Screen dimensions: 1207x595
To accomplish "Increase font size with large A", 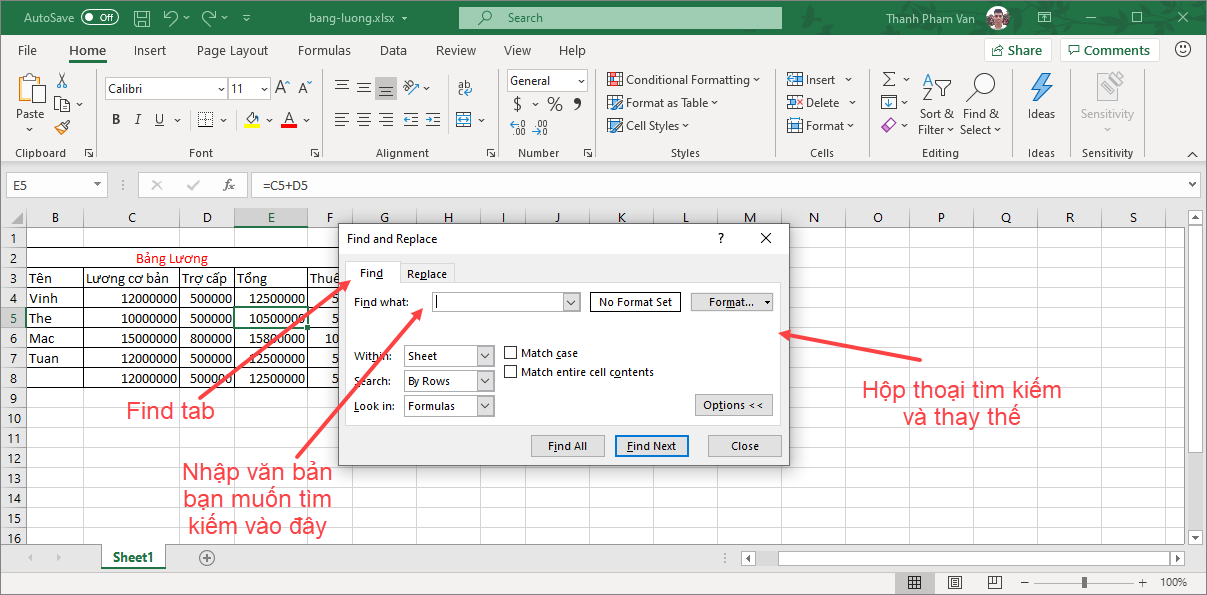I will click(283, 89).
